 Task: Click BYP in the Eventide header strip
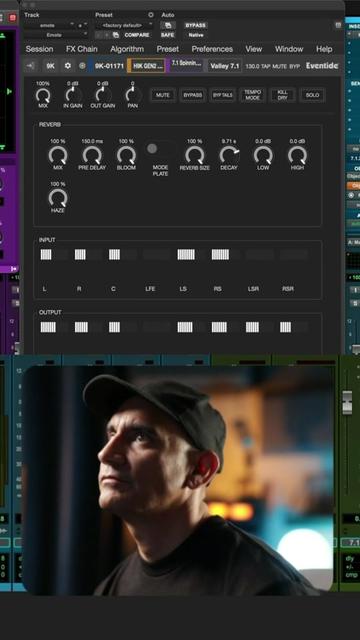point(295,66)
